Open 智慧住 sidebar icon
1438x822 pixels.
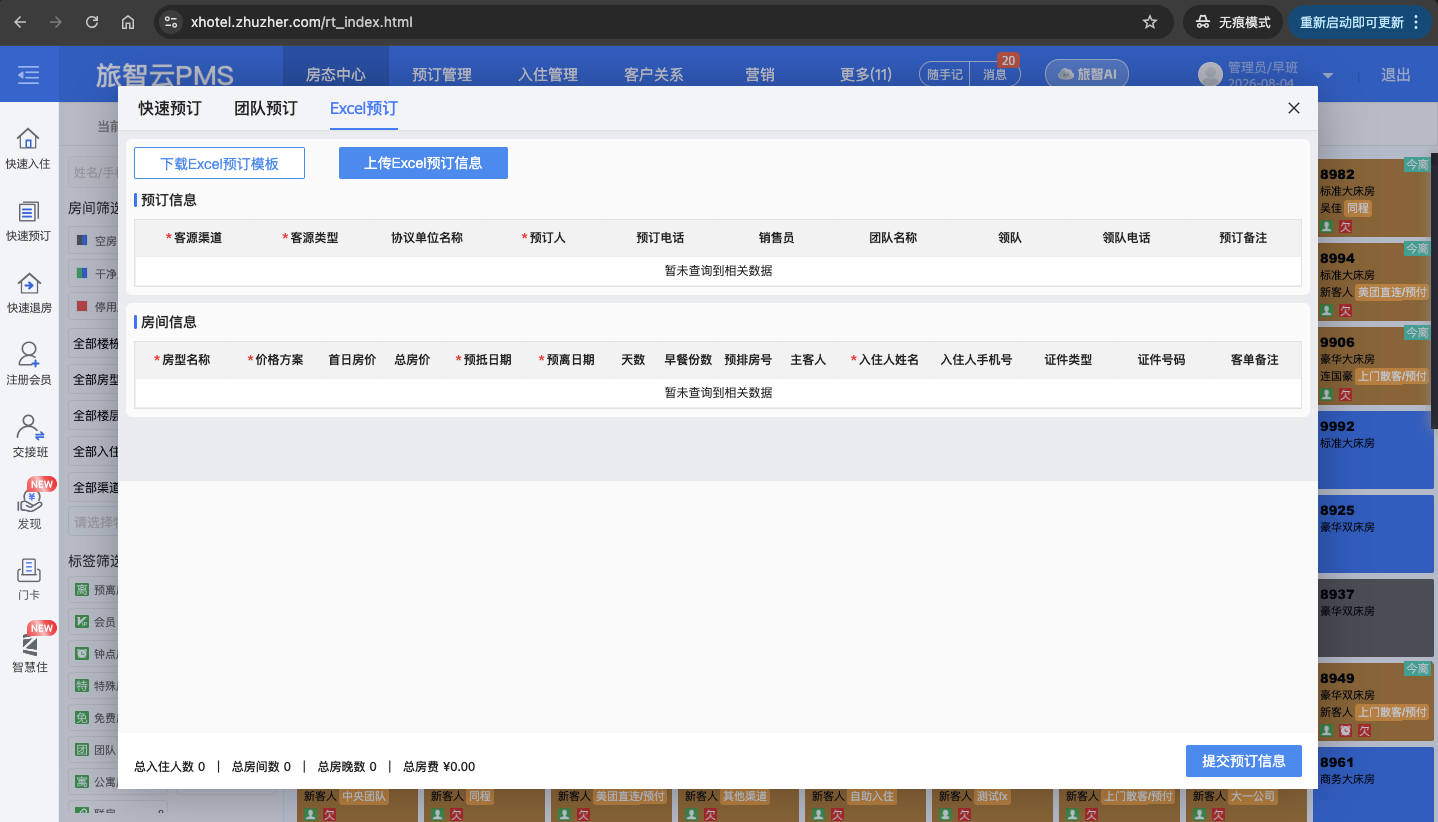(x=28, y=652)
